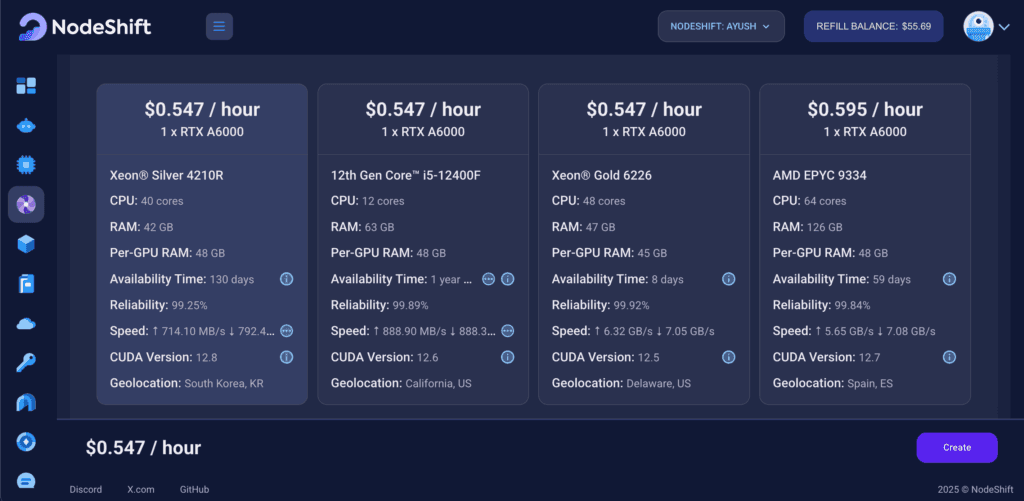
Task: Click the blue cube icon in sidebar
Action: click(26, 243)
